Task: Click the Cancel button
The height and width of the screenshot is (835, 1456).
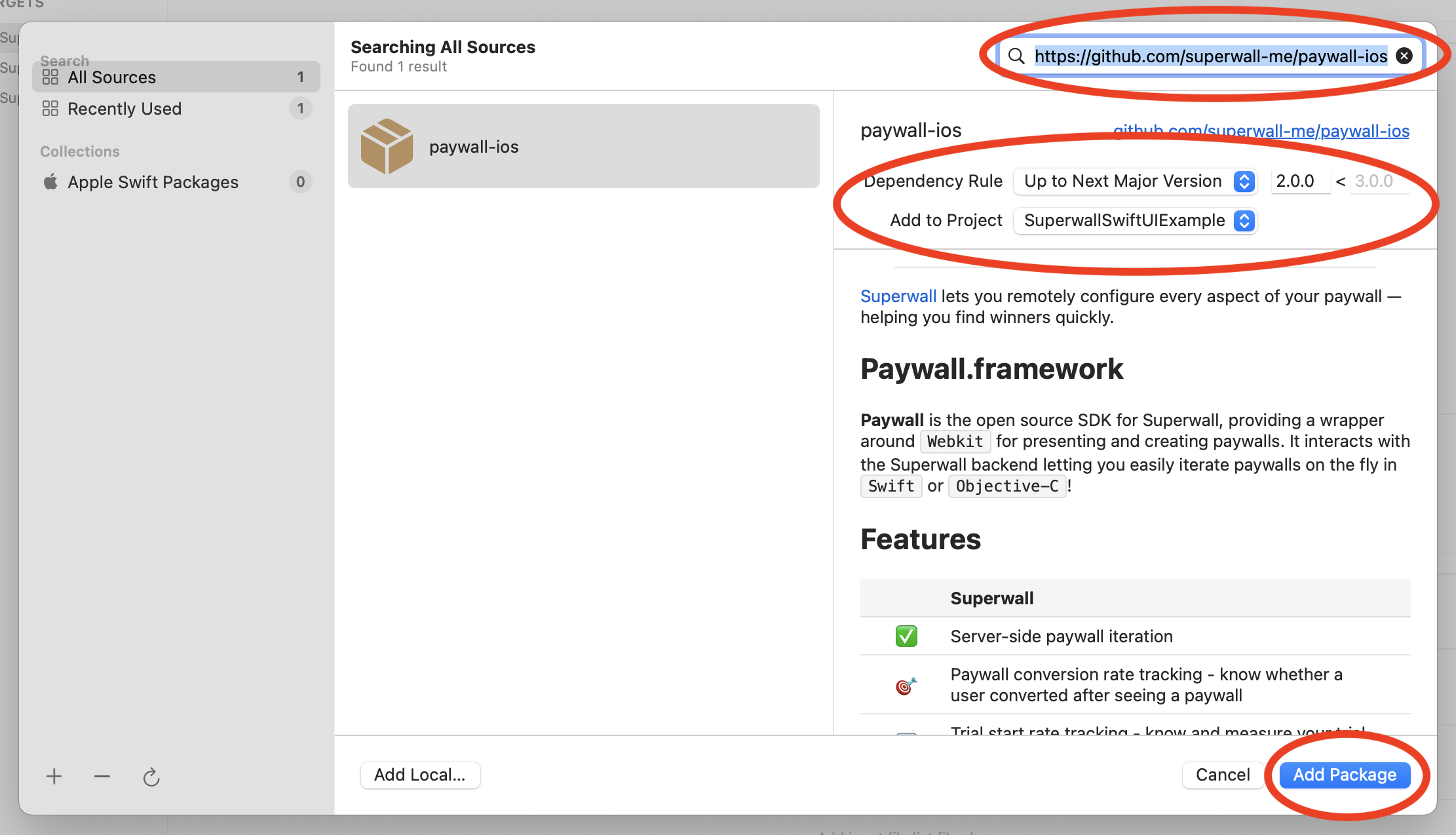Action: 1223,775
